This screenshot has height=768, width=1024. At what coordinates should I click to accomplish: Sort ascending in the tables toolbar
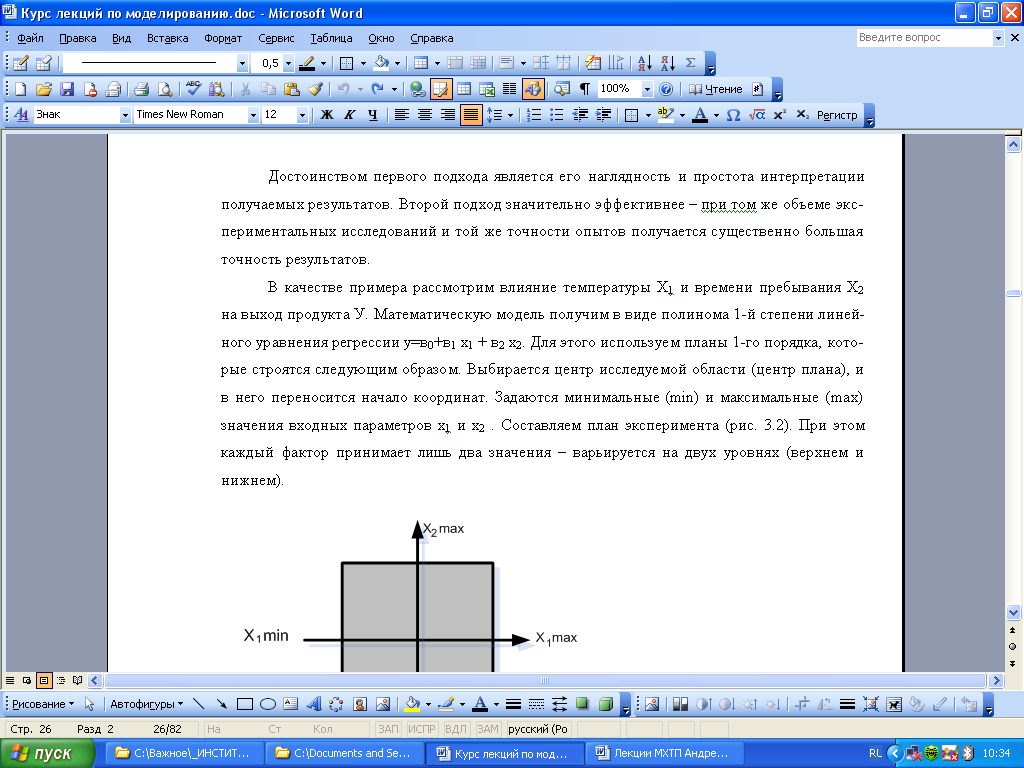[x=644, y=63]
